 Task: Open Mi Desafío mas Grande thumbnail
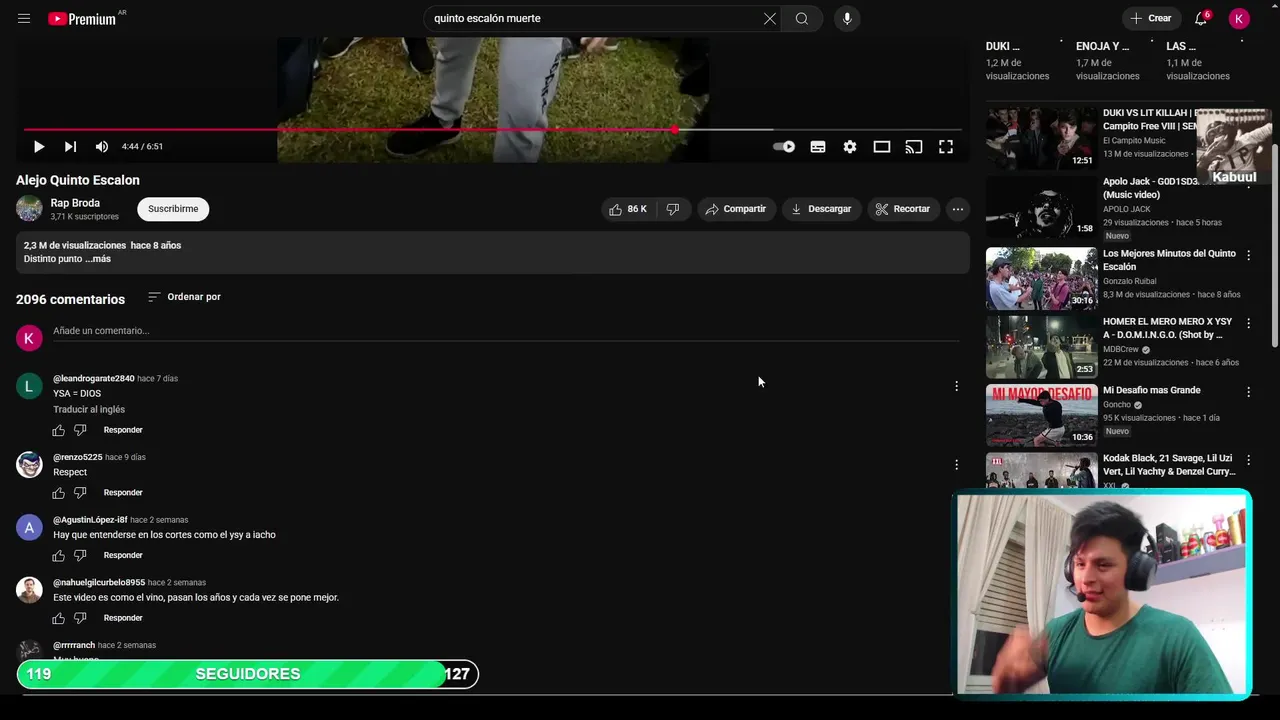point(1041,415)
